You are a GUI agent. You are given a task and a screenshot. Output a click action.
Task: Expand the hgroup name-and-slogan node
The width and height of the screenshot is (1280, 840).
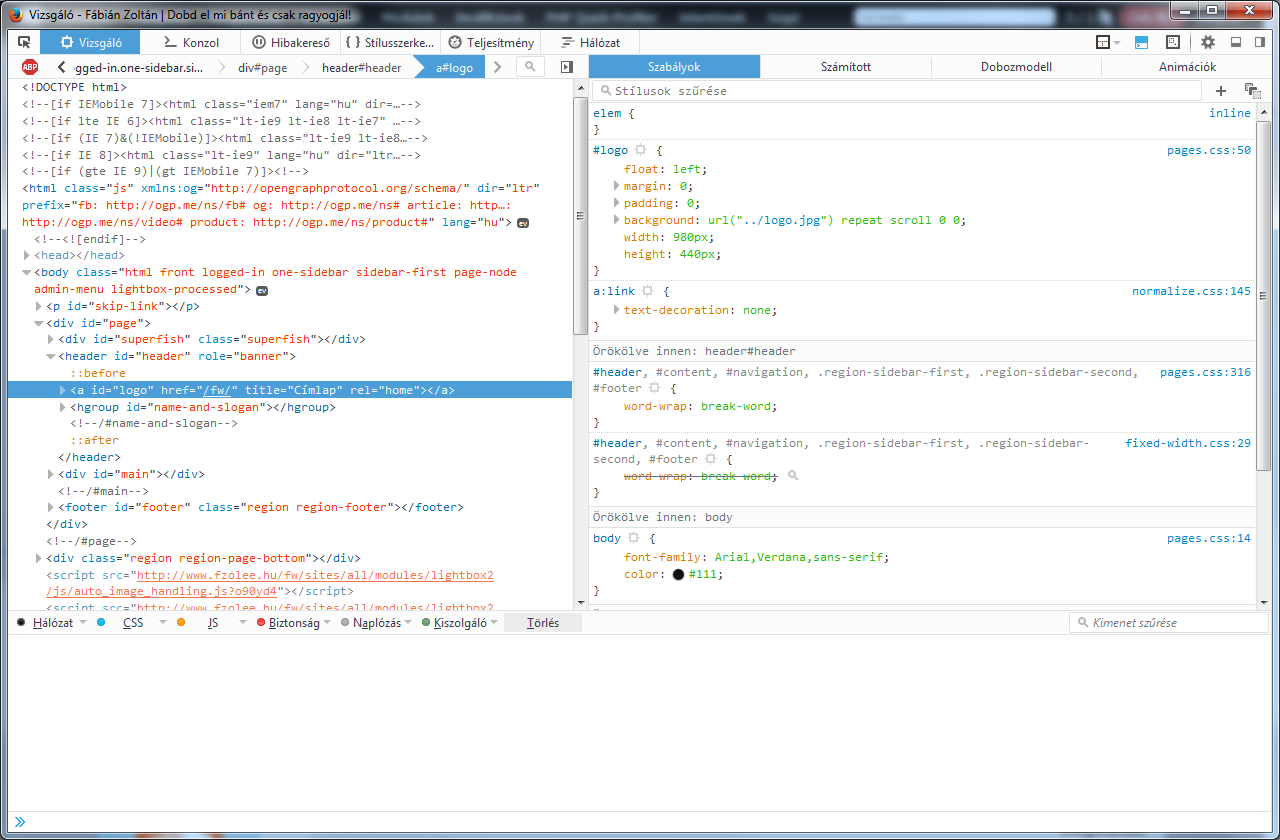(64, 407)
